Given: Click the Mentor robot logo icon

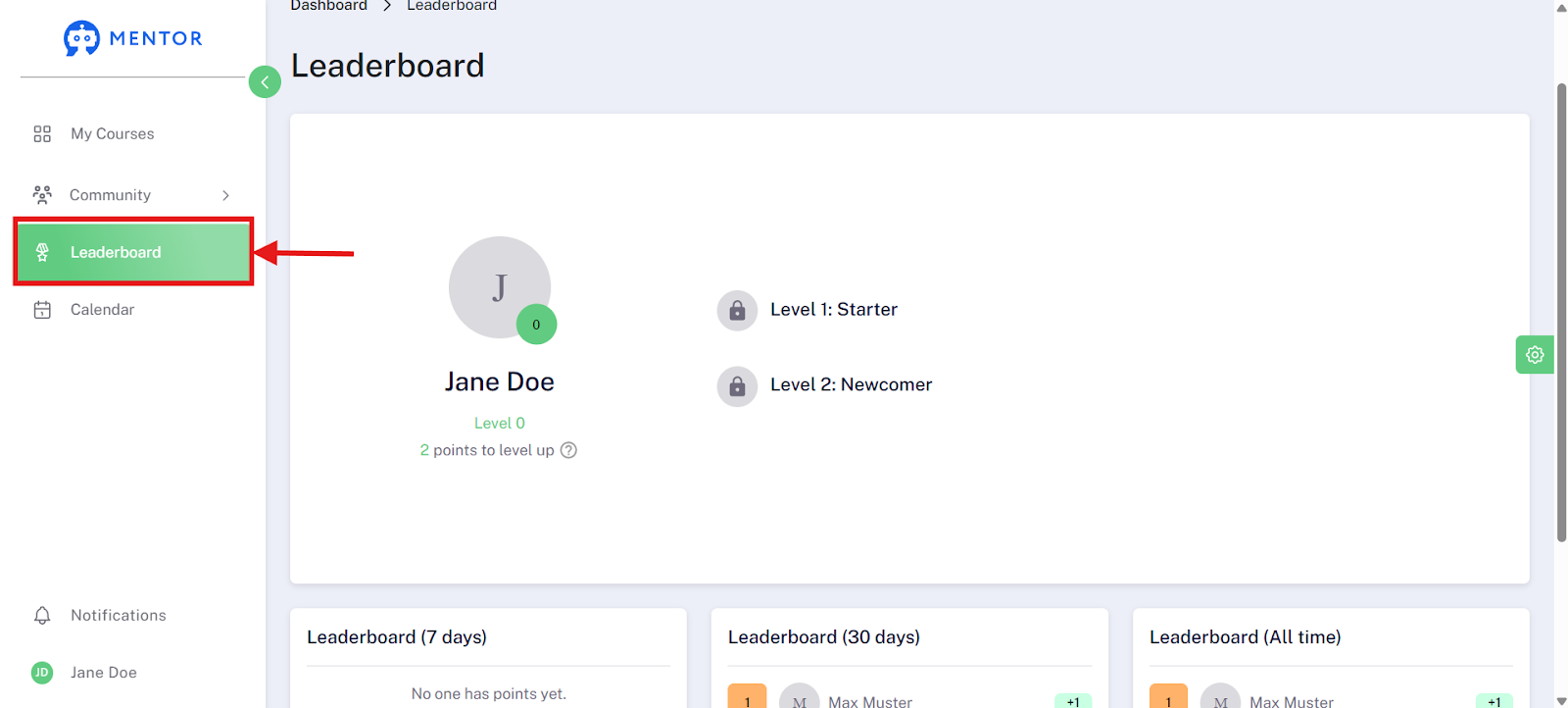Looking at the screenshot, I should (81, 38).
